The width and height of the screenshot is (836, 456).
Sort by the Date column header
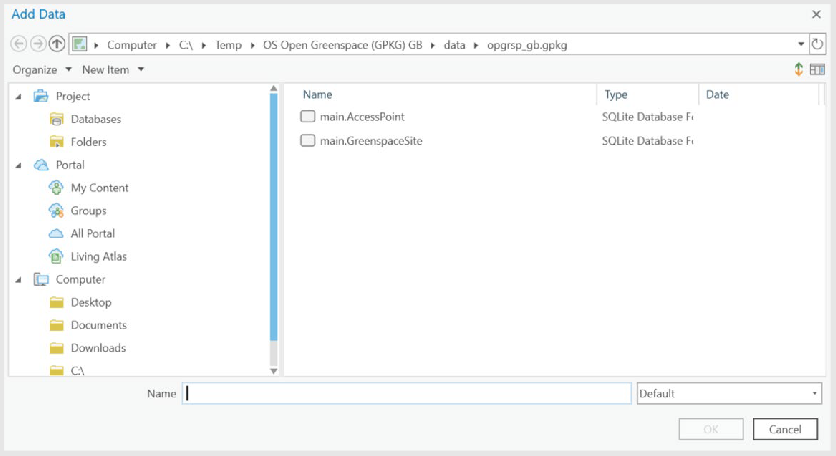(717, 94)
